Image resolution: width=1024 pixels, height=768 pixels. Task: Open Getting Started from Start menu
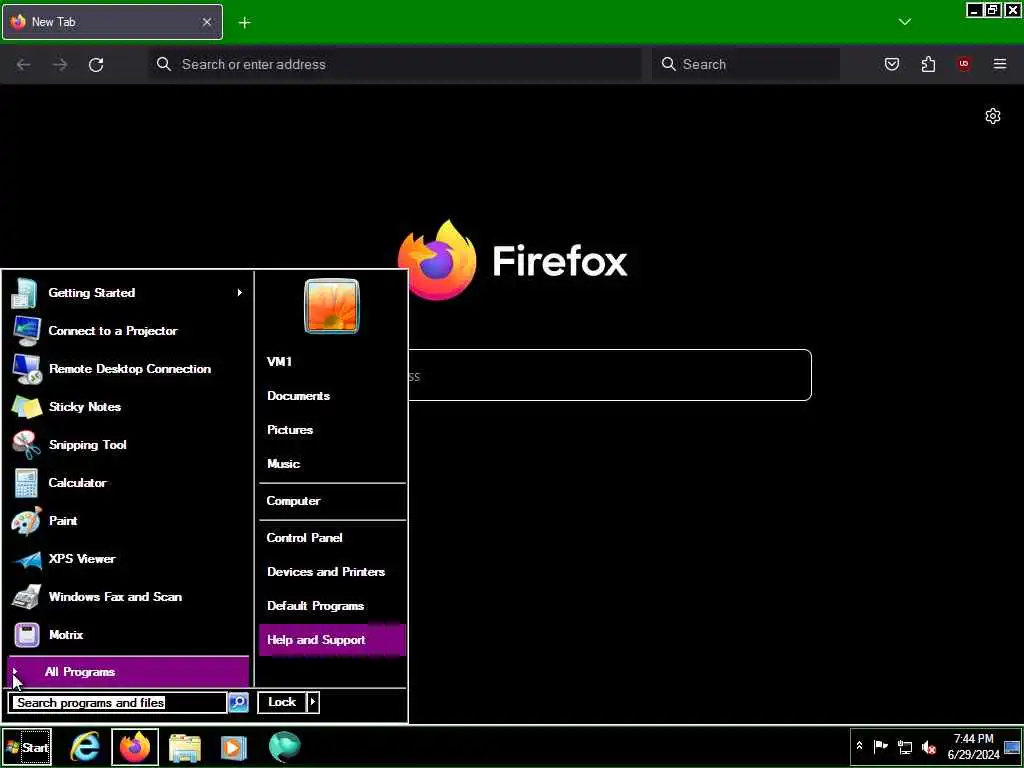pyautogui.click(x=128, y=293)
